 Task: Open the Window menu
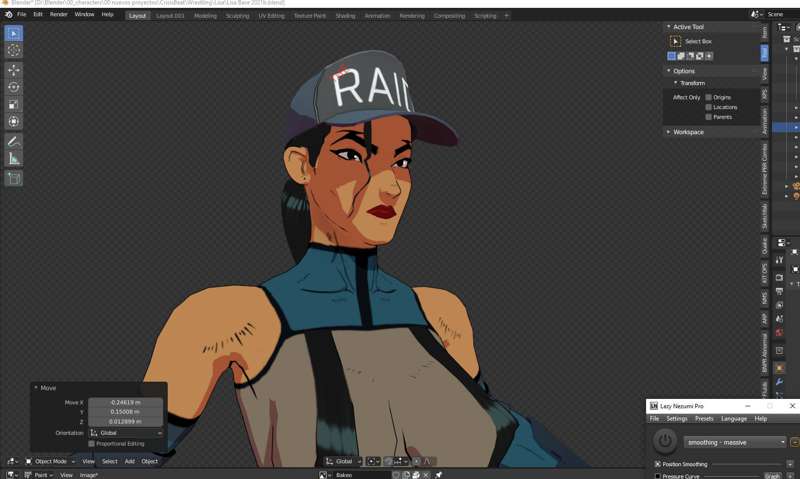pyautogui.click(x=84, y=15)
